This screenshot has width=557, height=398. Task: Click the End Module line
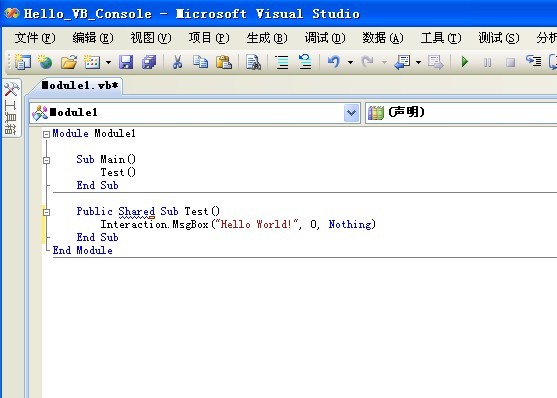click(82, 250)
